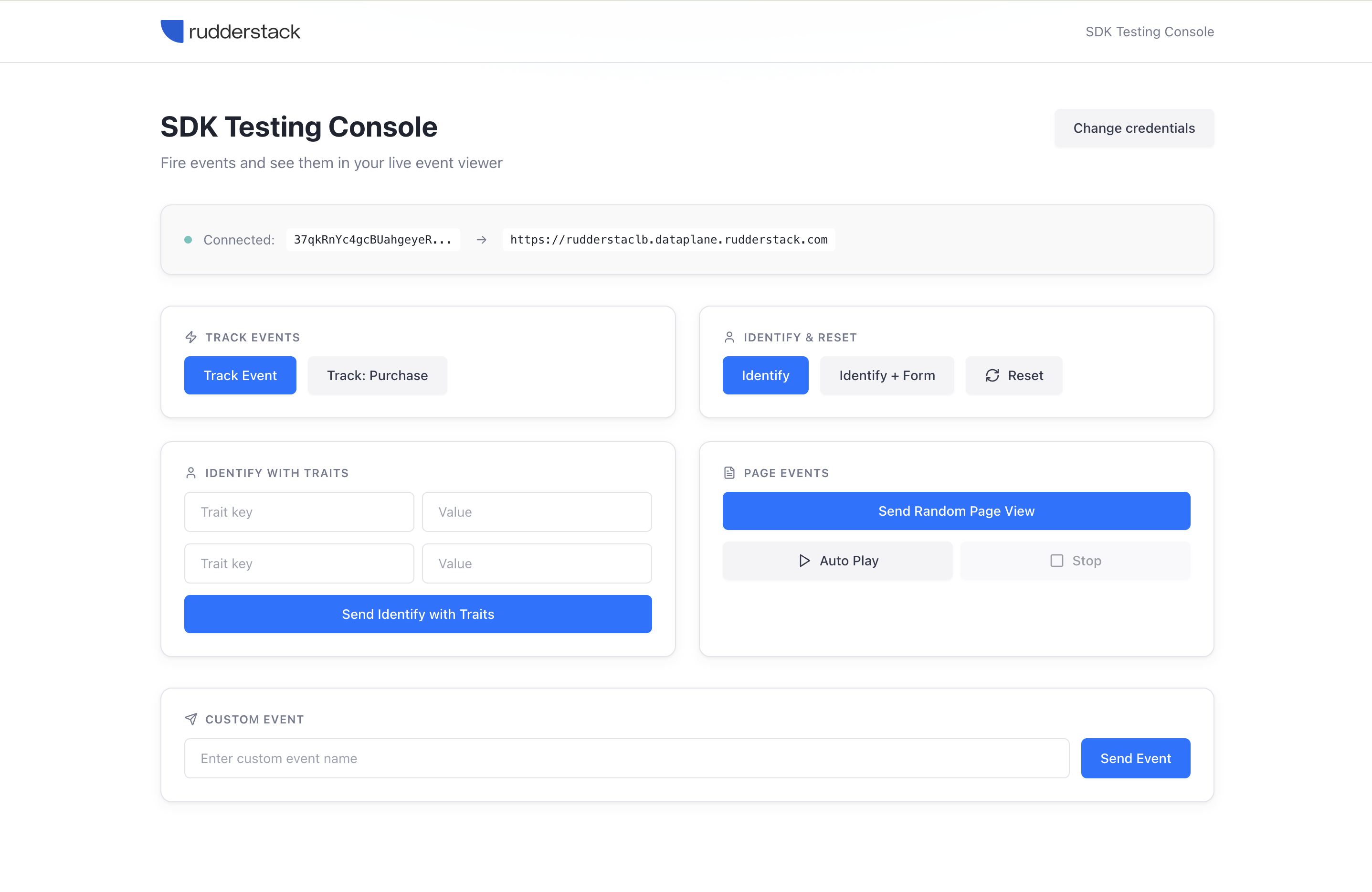1372x892 pixels.
Task: Open Change credentials
Action: [x=1134, y=128]
